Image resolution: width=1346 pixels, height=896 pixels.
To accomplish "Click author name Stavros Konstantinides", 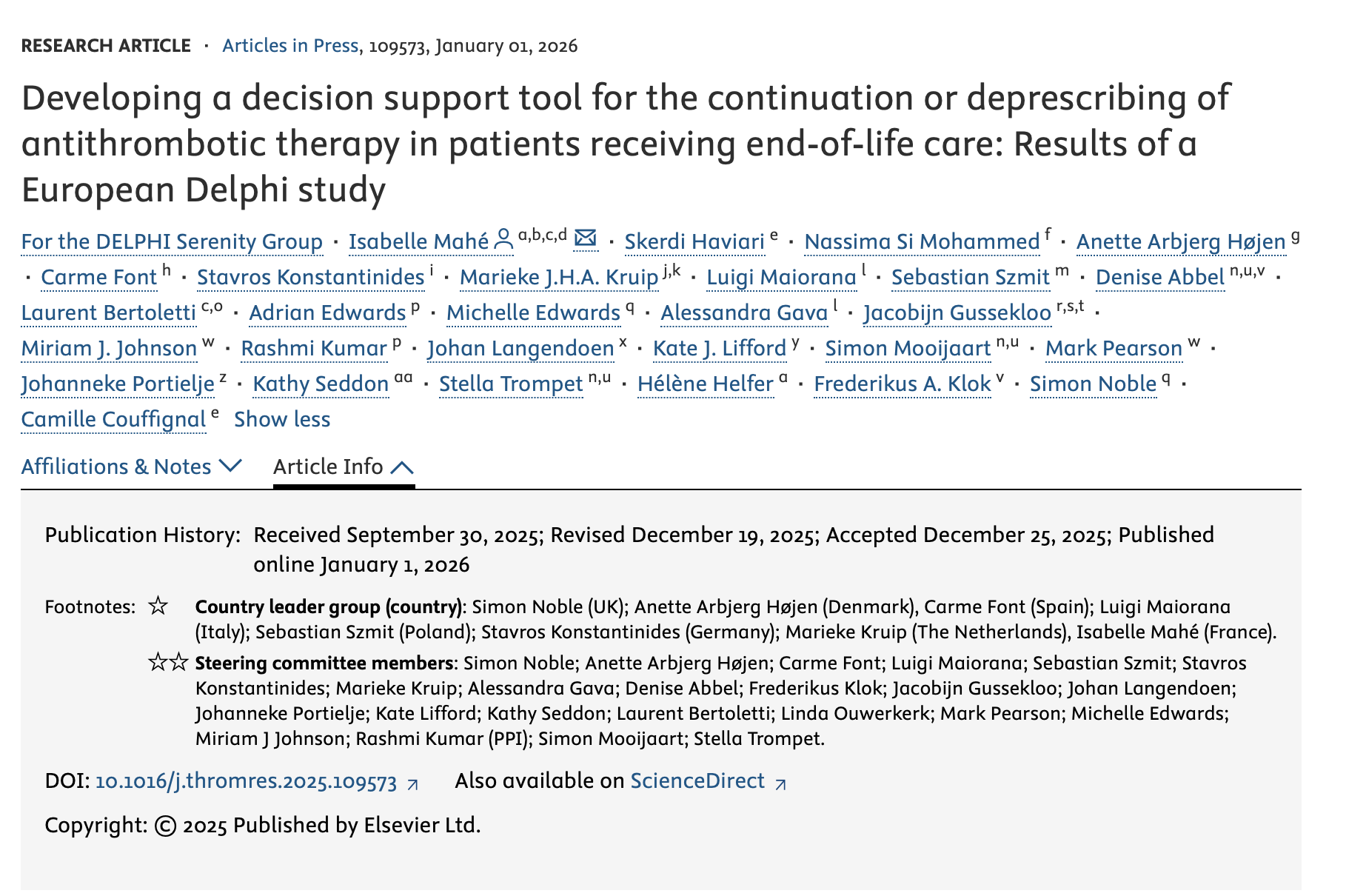I will pos(311,277).
